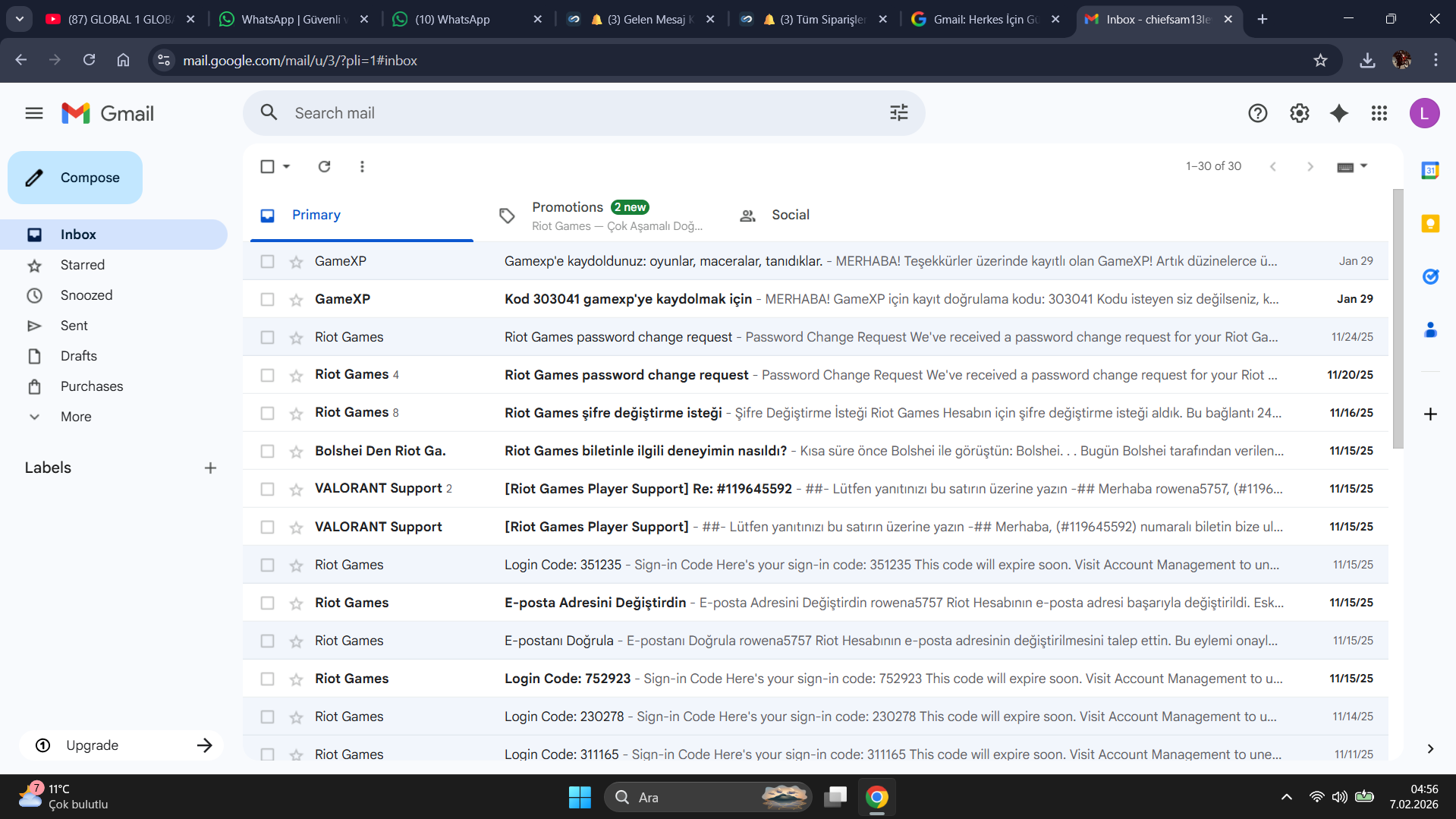This screenshot has width=1456, height=819.
Task: Go to next page of messages
Action: 1310,166
